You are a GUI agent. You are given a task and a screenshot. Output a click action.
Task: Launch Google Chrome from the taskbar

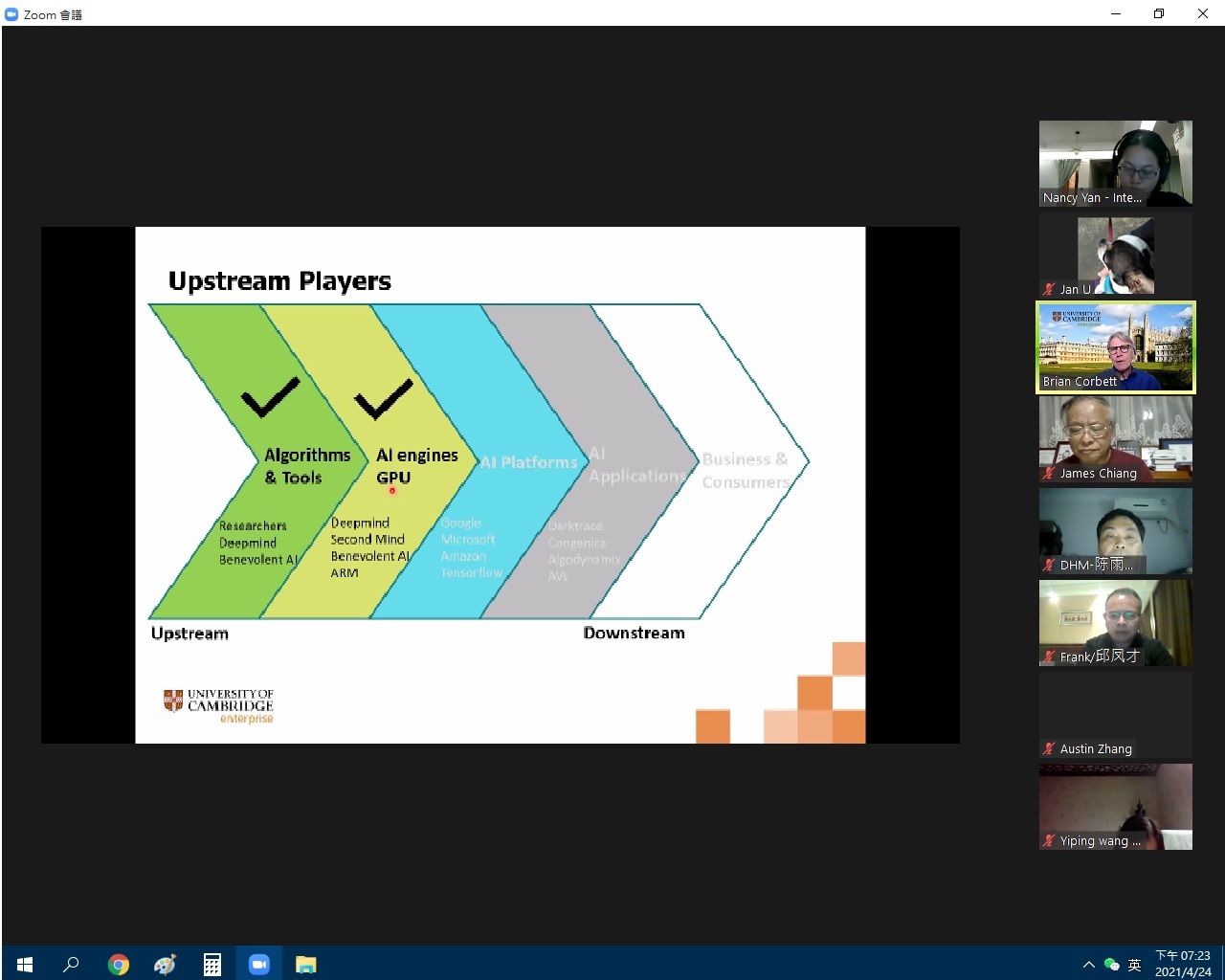pos(118,964)
